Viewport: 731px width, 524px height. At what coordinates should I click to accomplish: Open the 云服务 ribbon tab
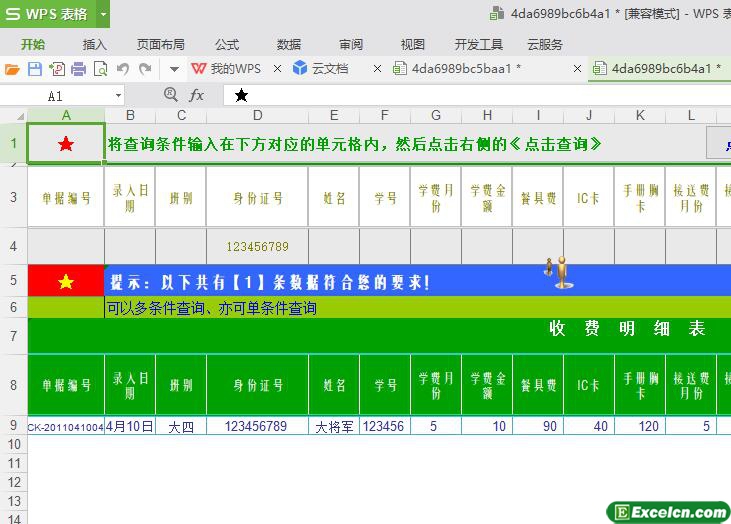click(x=545, y=44)
